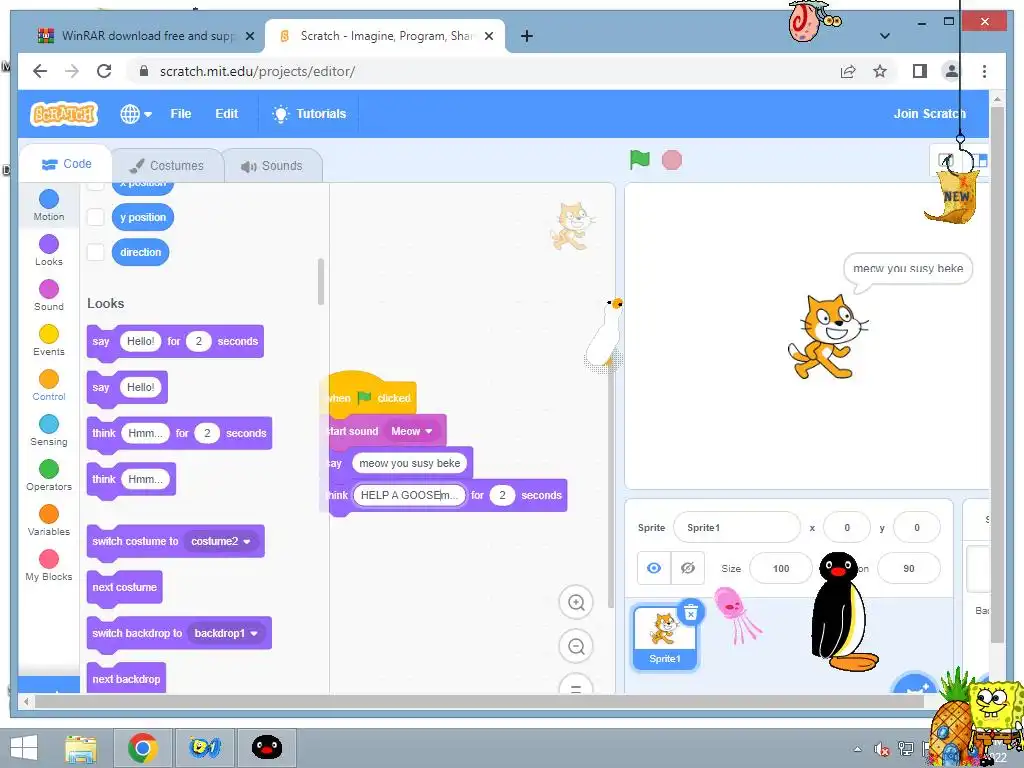Select the My Blocks category
The image size is (1024, 768).
[49, 566]
